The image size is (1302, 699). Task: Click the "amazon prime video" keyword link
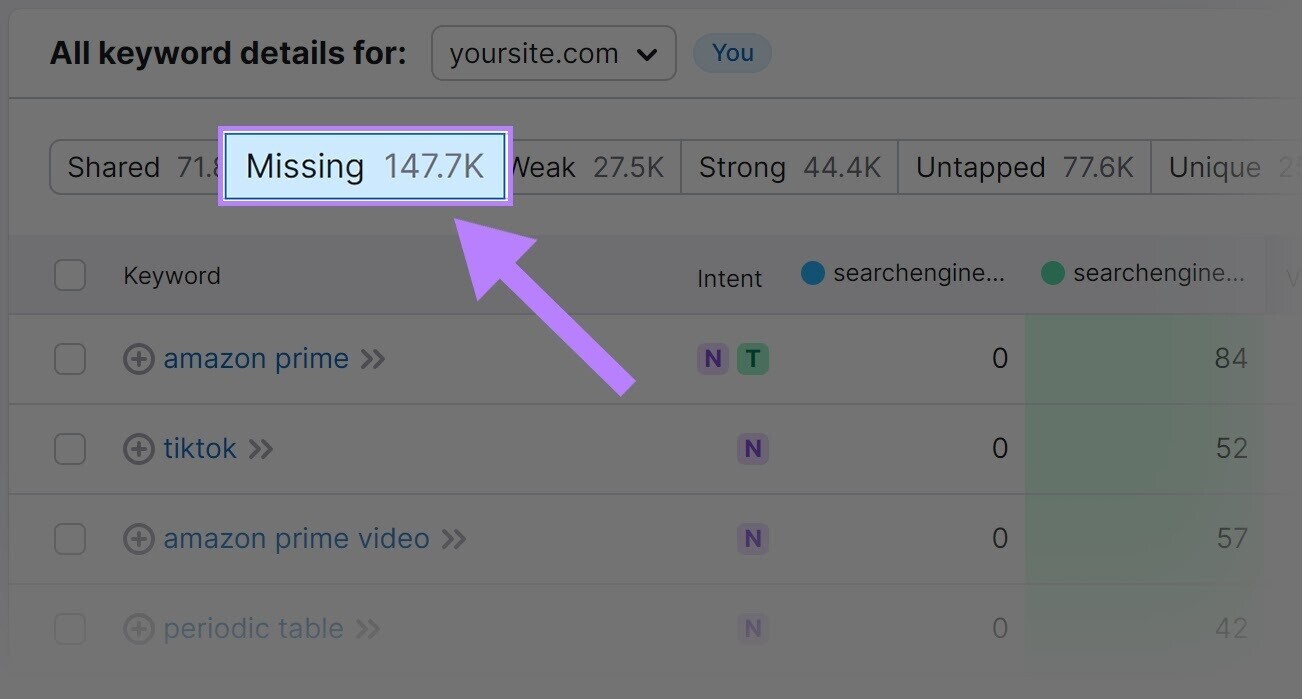click(x=296, y=538)
